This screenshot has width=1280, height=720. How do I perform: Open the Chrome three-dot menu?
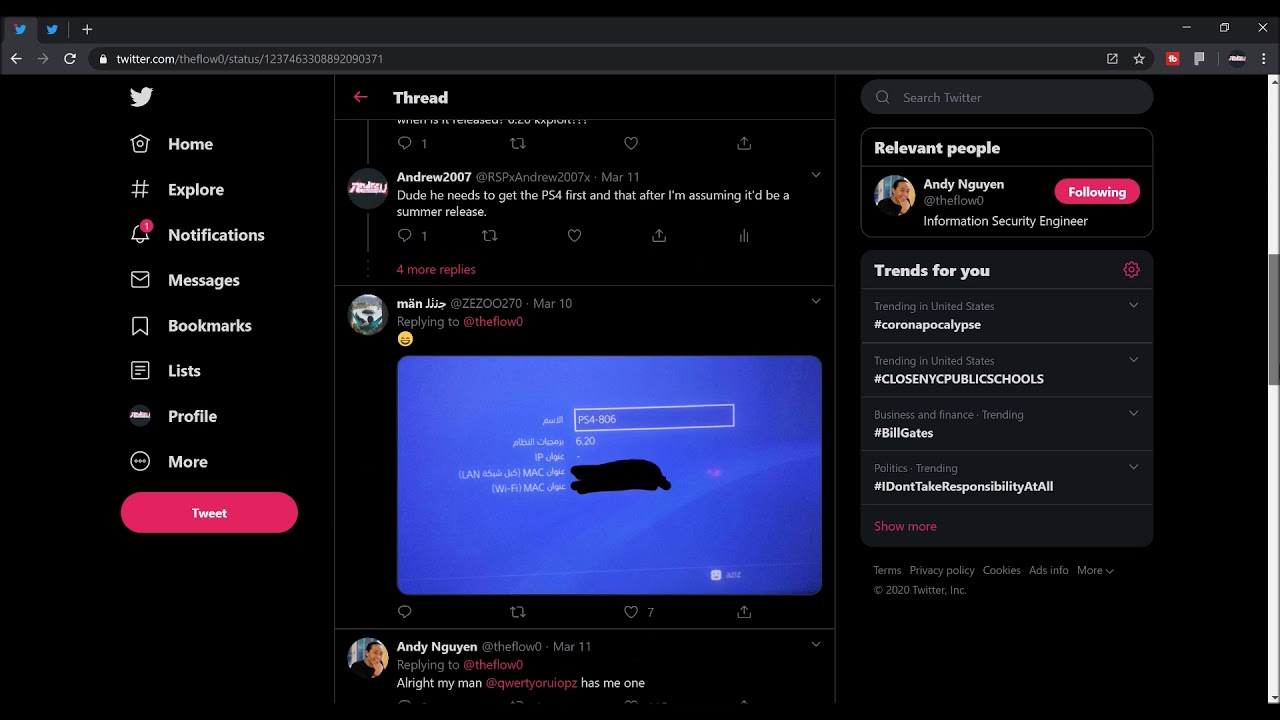click(1264, 59)
